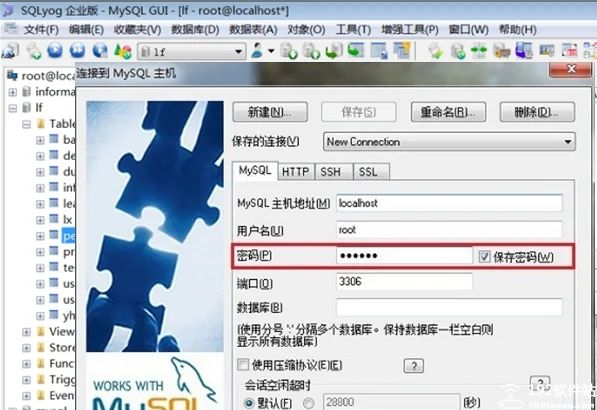Switch to the SSH tab
Screen dimensions: 597x410
pos(330,172)
